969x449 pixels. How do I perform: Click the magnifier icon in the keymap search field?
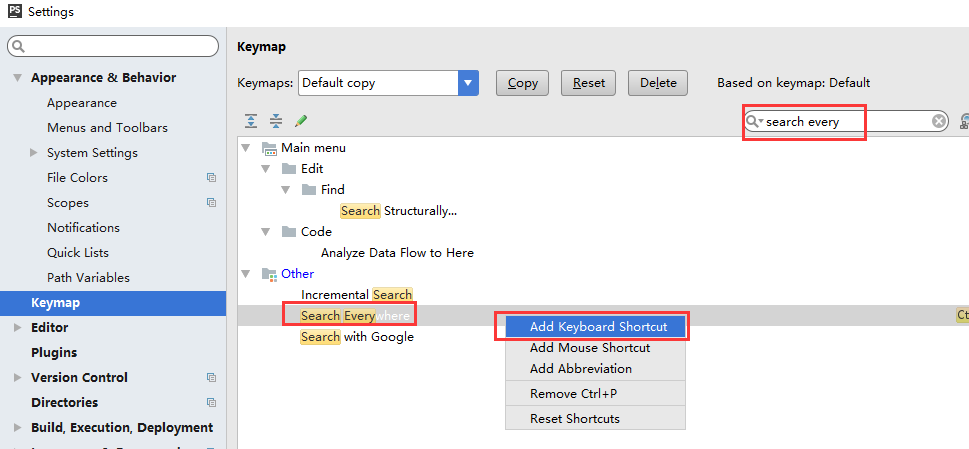[753, 121]
